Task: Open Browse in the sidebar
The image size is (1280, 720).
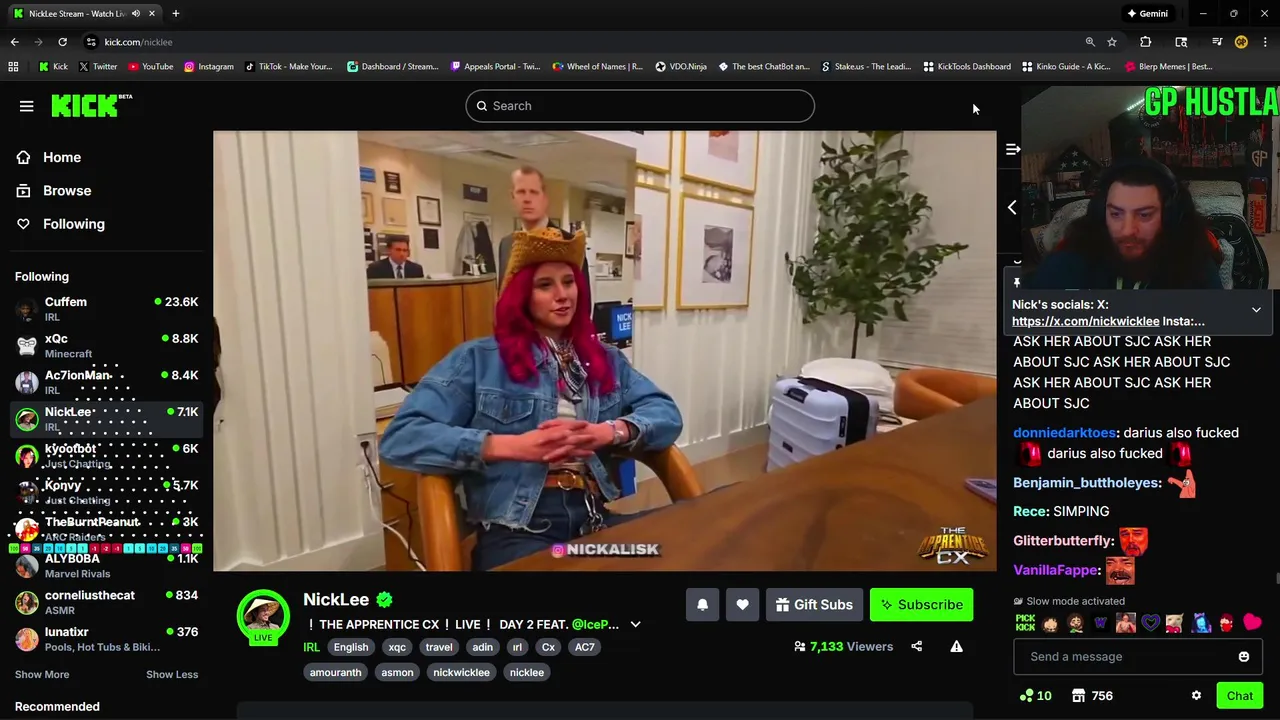Action: (67, 190)
